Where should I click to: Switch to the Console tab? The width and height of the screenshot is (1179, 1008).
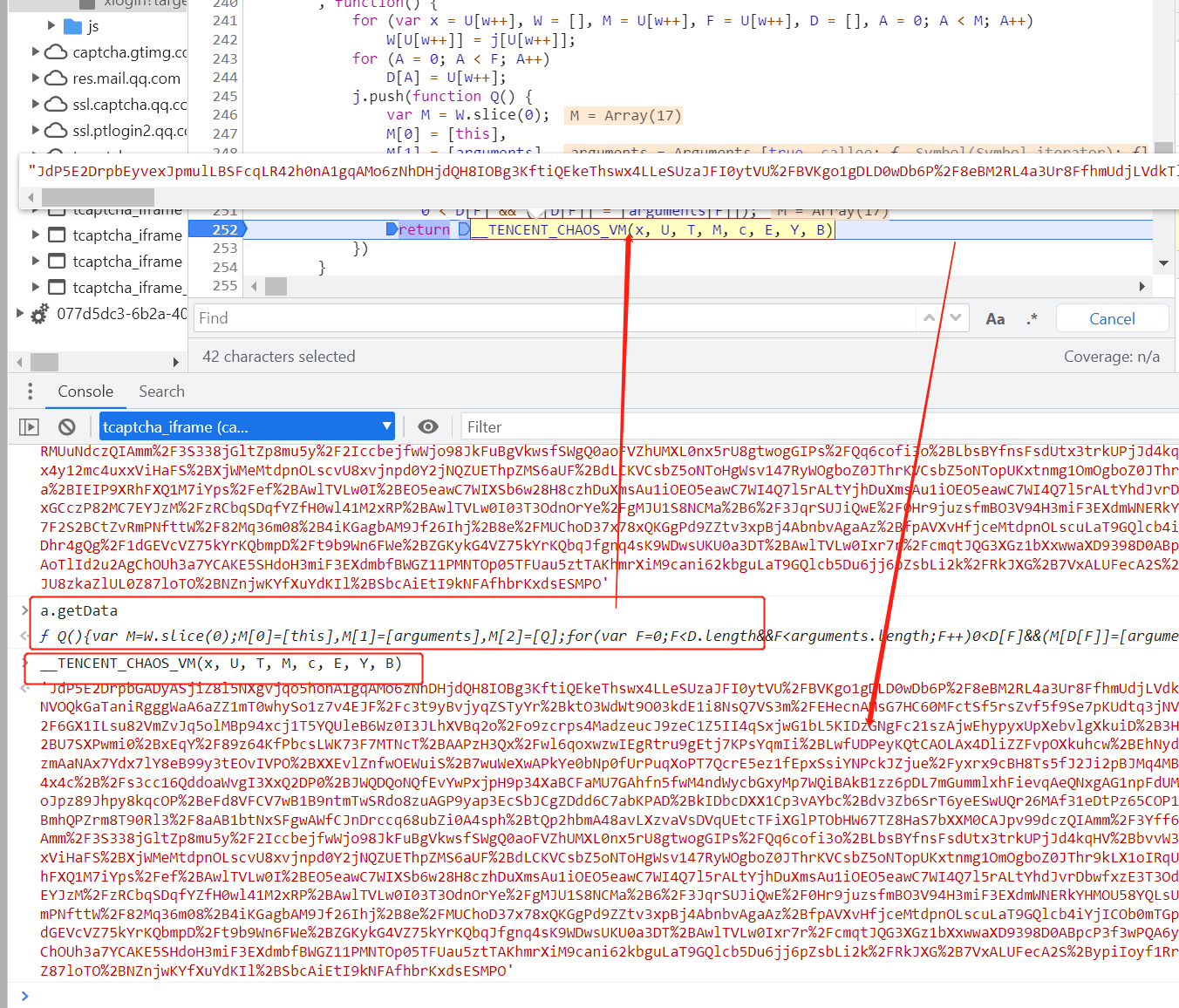[85, 392]
